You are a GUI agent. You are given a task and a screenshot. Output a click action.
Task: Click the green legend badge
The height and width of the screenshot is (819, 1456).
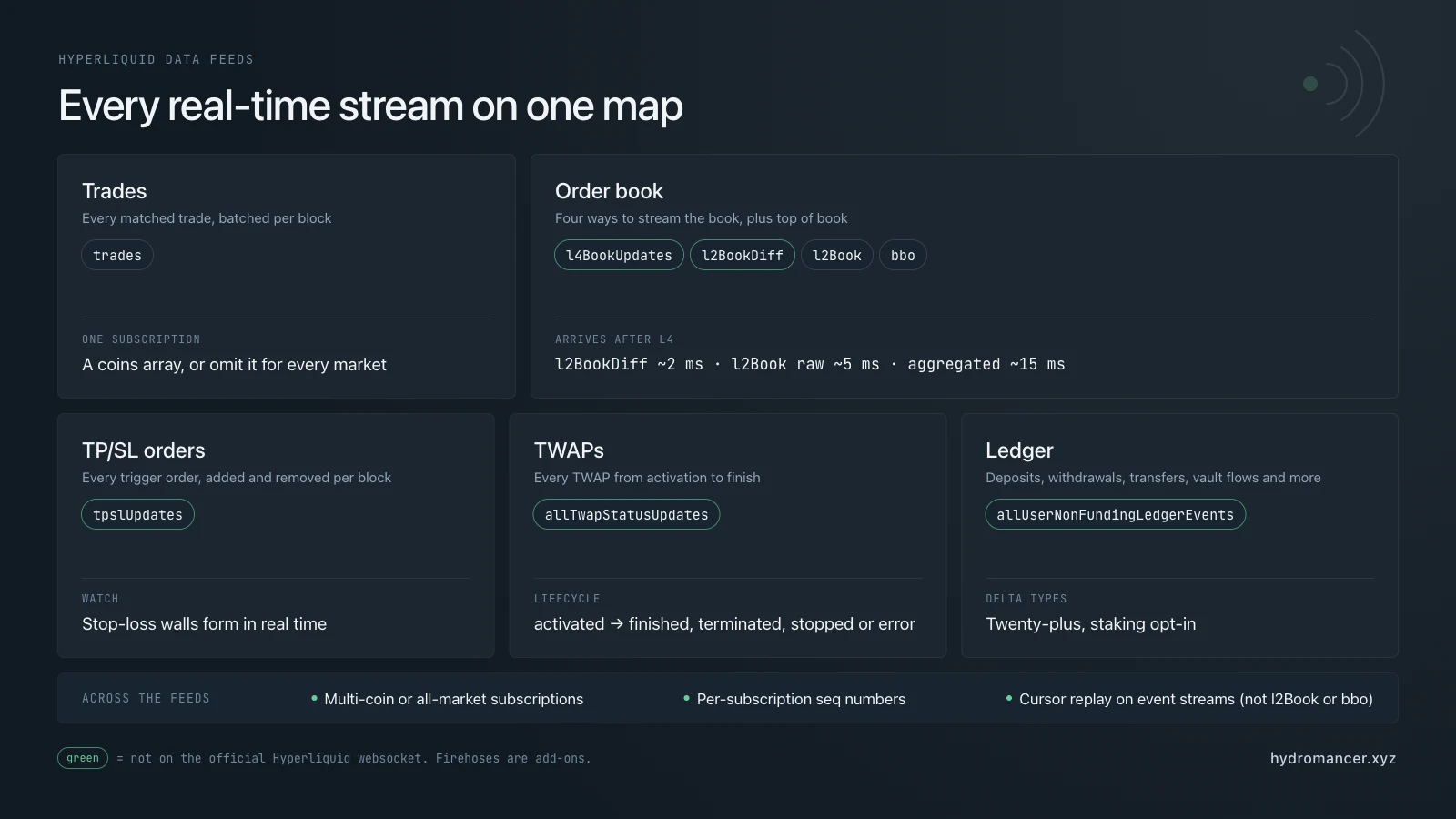83,758
